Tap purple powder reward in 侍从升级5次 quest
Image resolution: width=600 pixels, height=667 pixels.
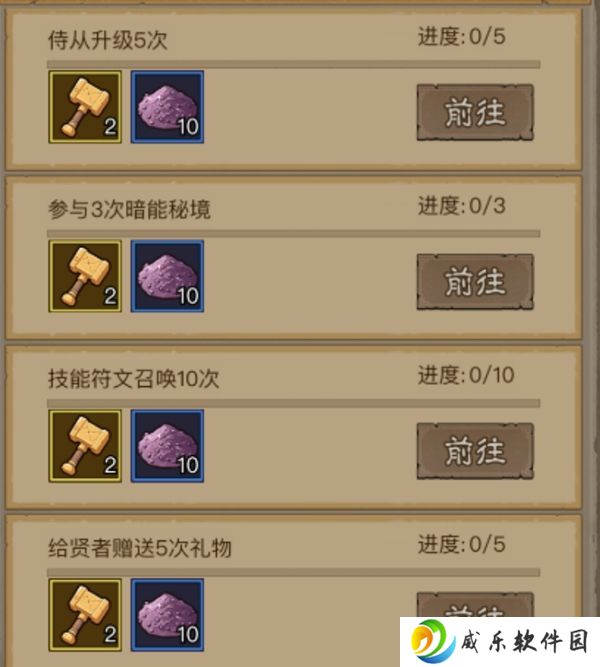[167, 107]
